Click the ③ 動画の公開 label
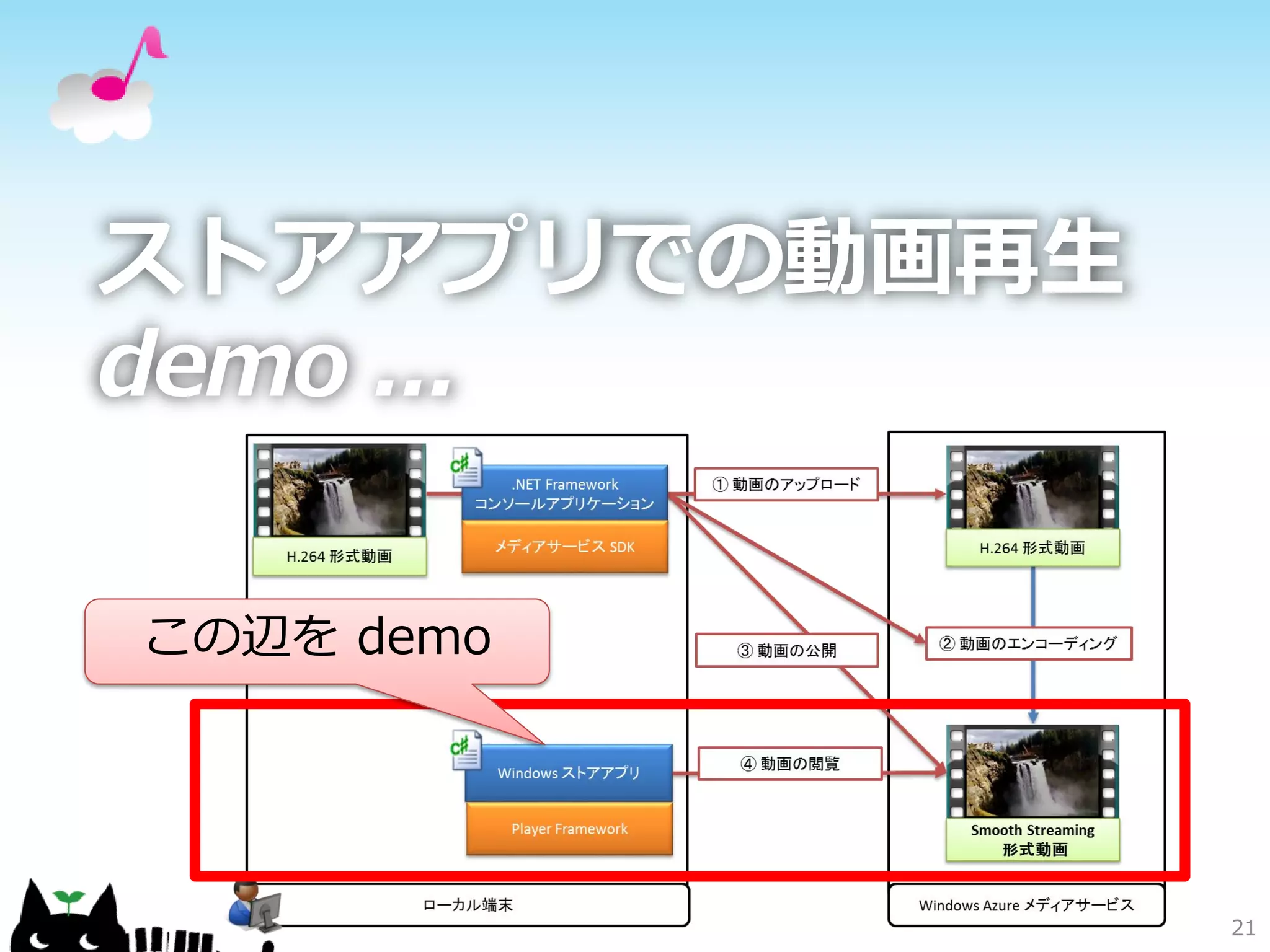The width and height of the screenshot is (1270, 952). tap(787, 650)
